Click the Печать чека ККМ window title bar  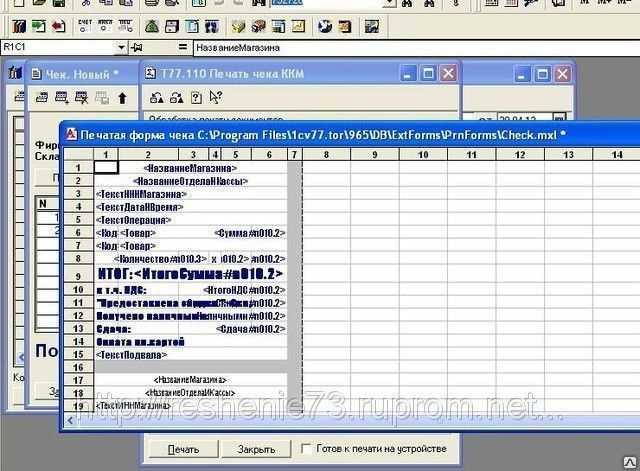click(270, 73)
